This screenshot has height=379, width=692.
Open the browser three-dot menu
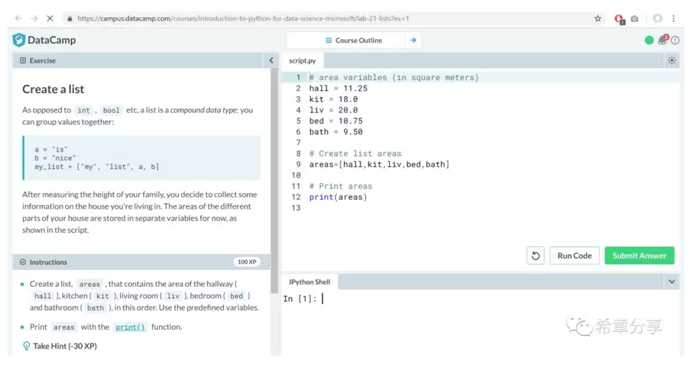tap(673, 19)
